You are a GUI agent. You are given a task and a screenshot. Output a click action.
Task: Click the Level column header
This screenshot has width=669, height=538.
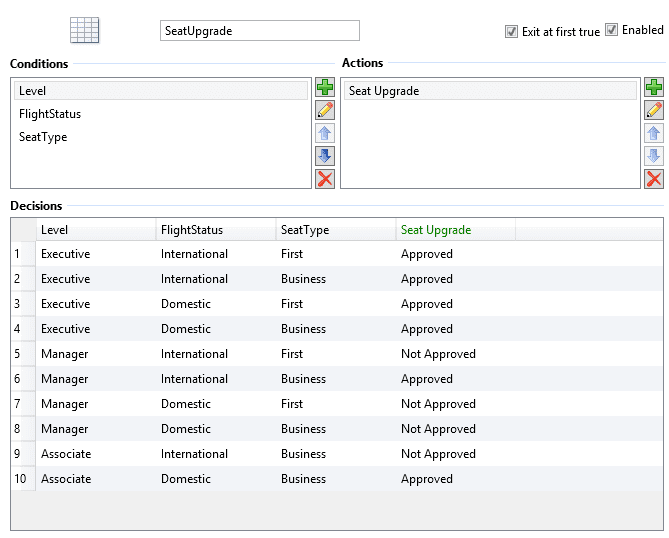(x=95, y=230)
